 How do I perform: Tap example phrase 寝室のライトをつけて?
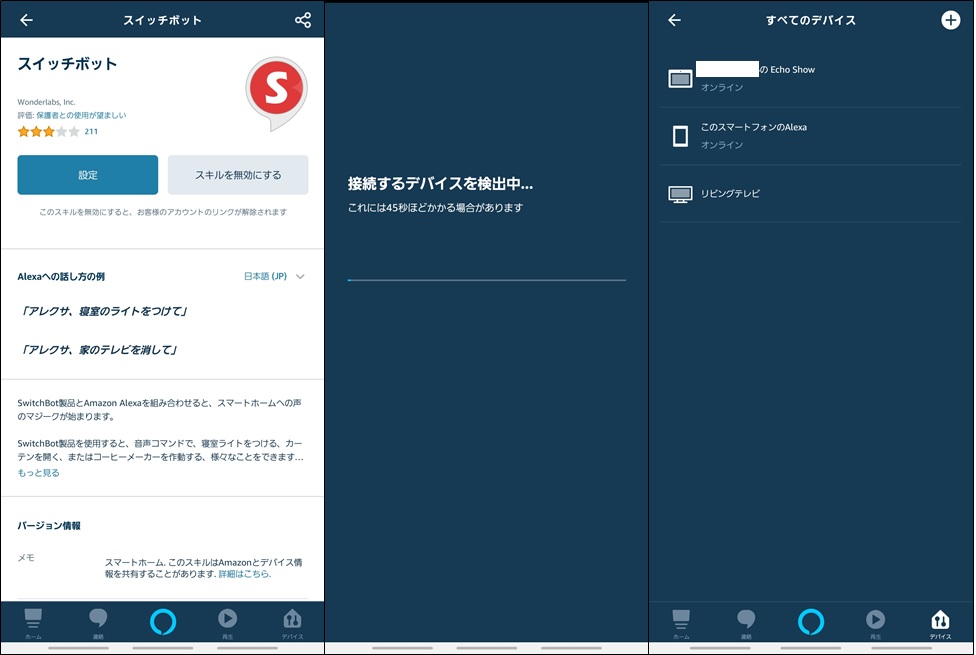point(104,311)
